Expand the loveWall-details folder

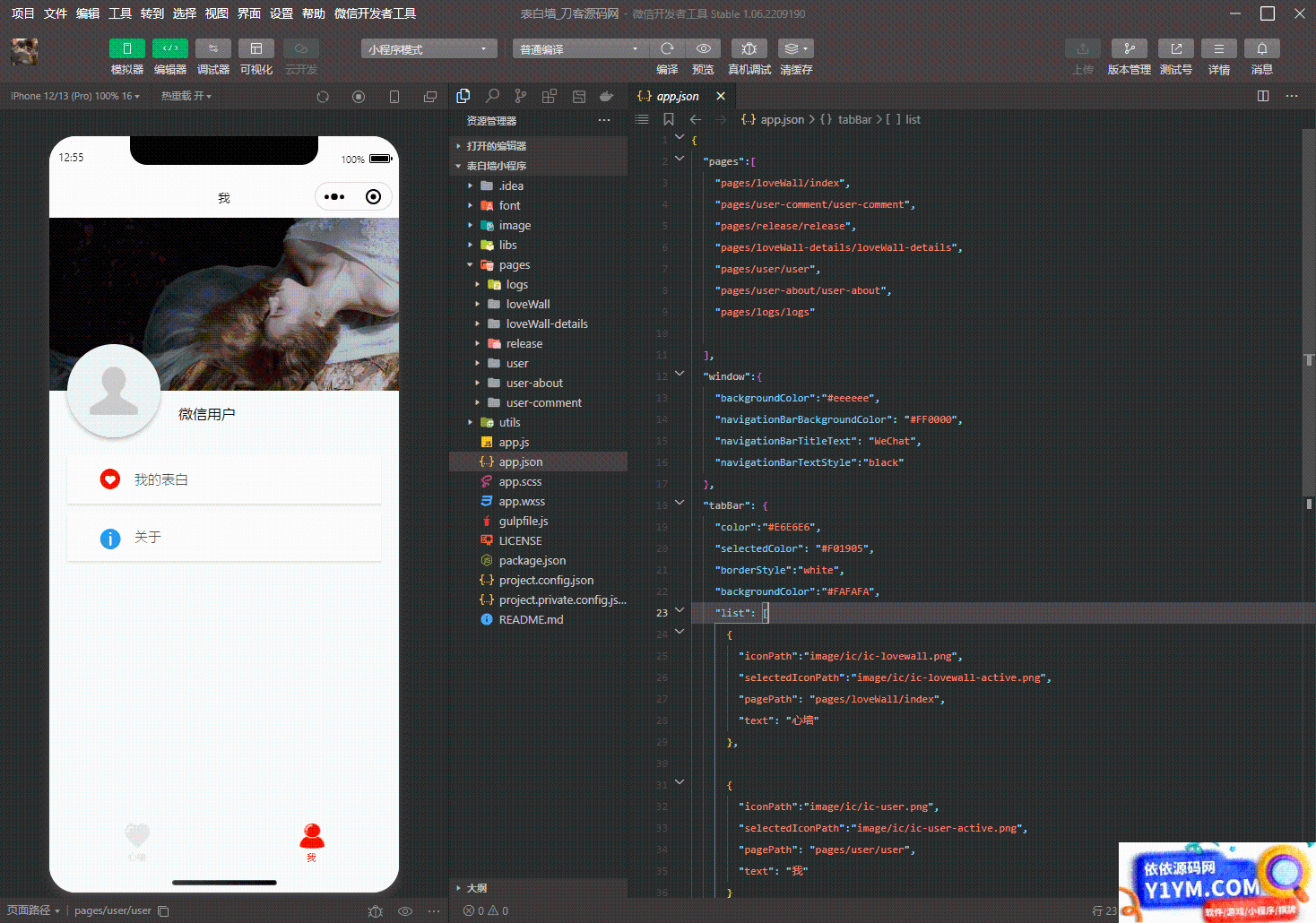[x=538, y=323]
